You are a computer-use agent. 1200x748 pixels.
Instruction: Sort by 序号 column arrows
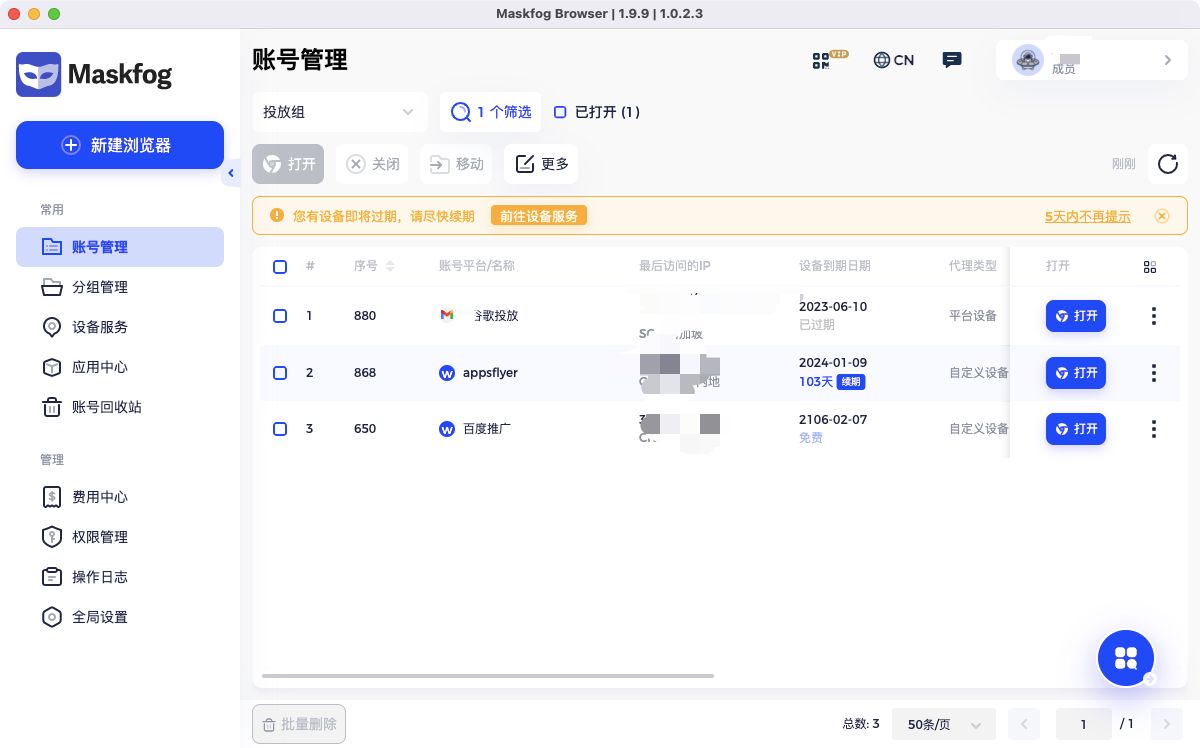click(390, 266)
